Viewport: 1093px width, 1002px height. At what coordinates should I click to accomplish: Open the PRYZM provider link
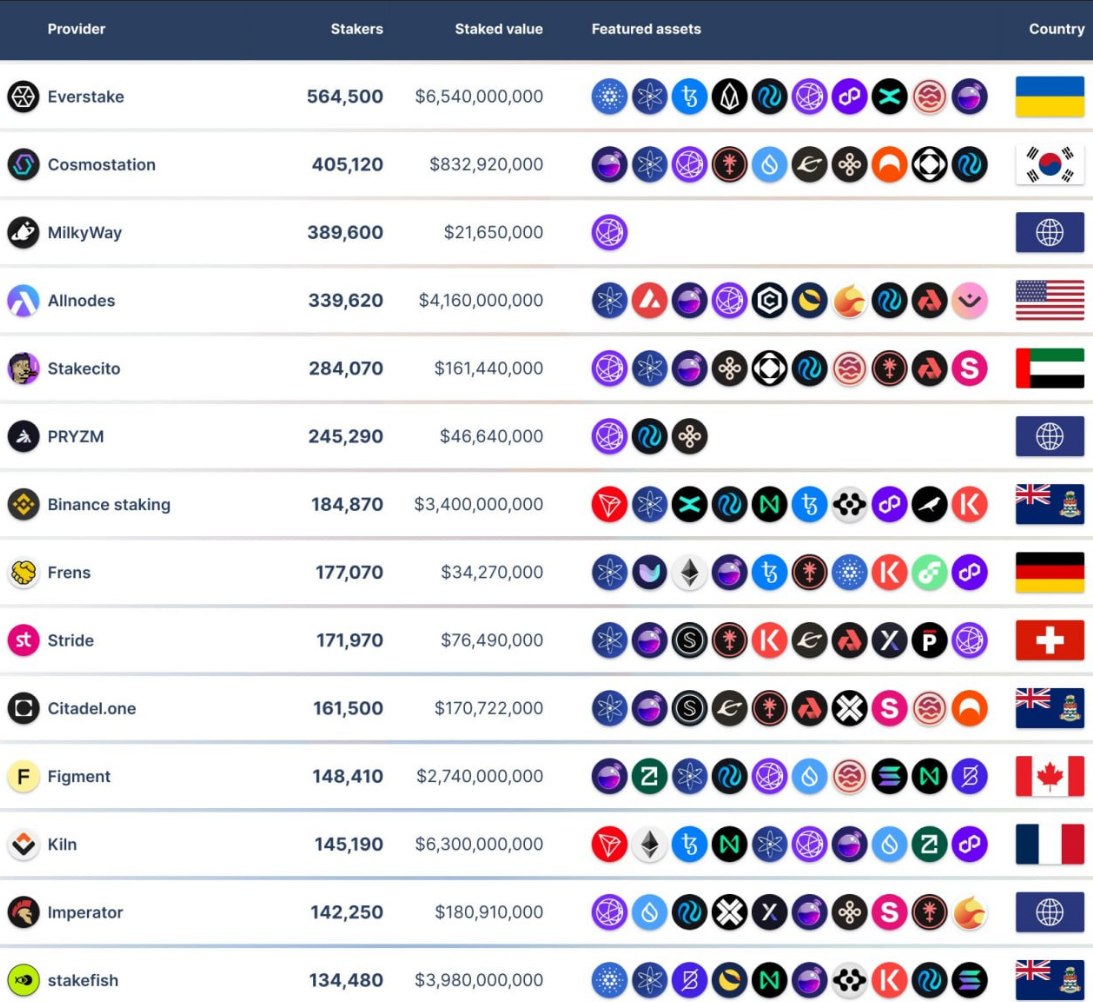tap(76, 437)
